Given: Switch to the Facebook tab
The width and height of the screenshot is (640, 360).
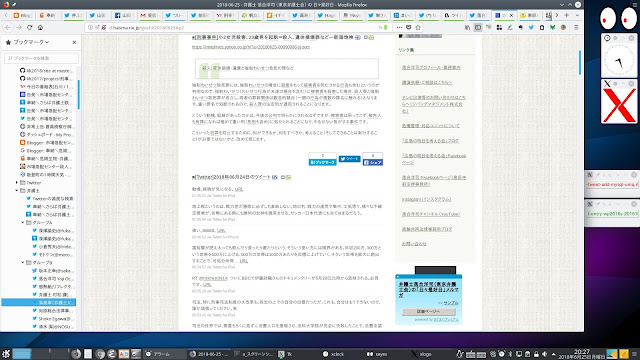Looking at the screenshot, I should (123, 15).
